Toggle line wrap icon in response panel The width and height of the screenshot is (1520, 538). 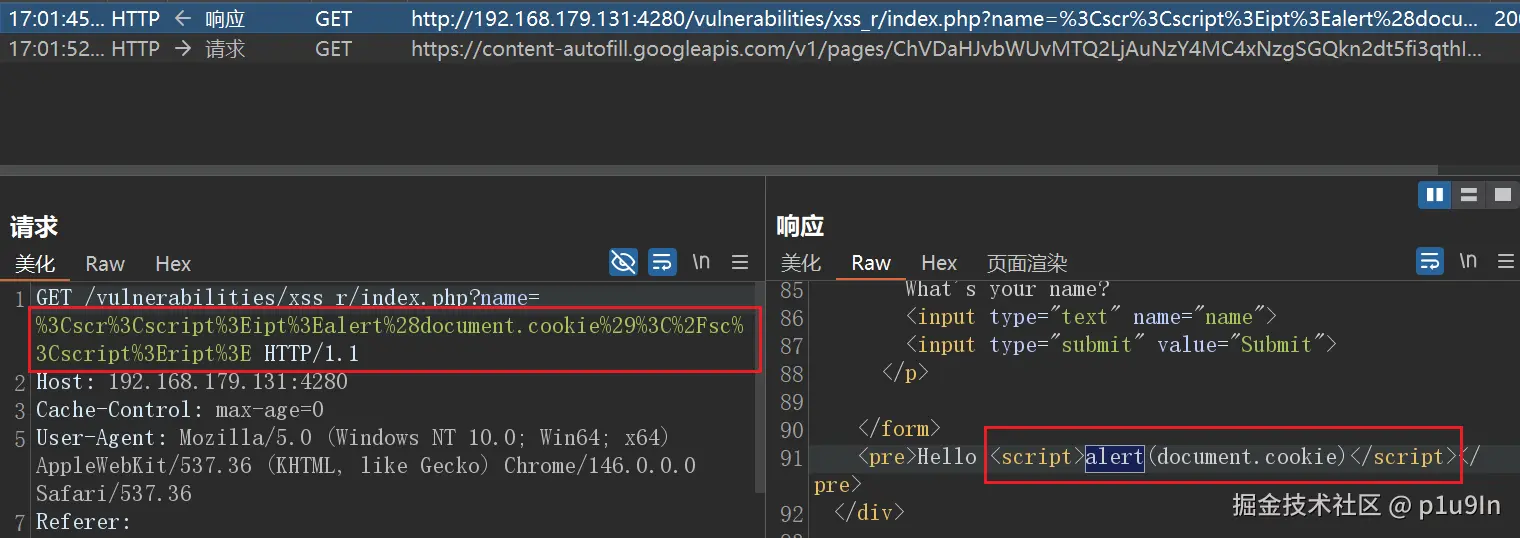(x=1430, y=262)
